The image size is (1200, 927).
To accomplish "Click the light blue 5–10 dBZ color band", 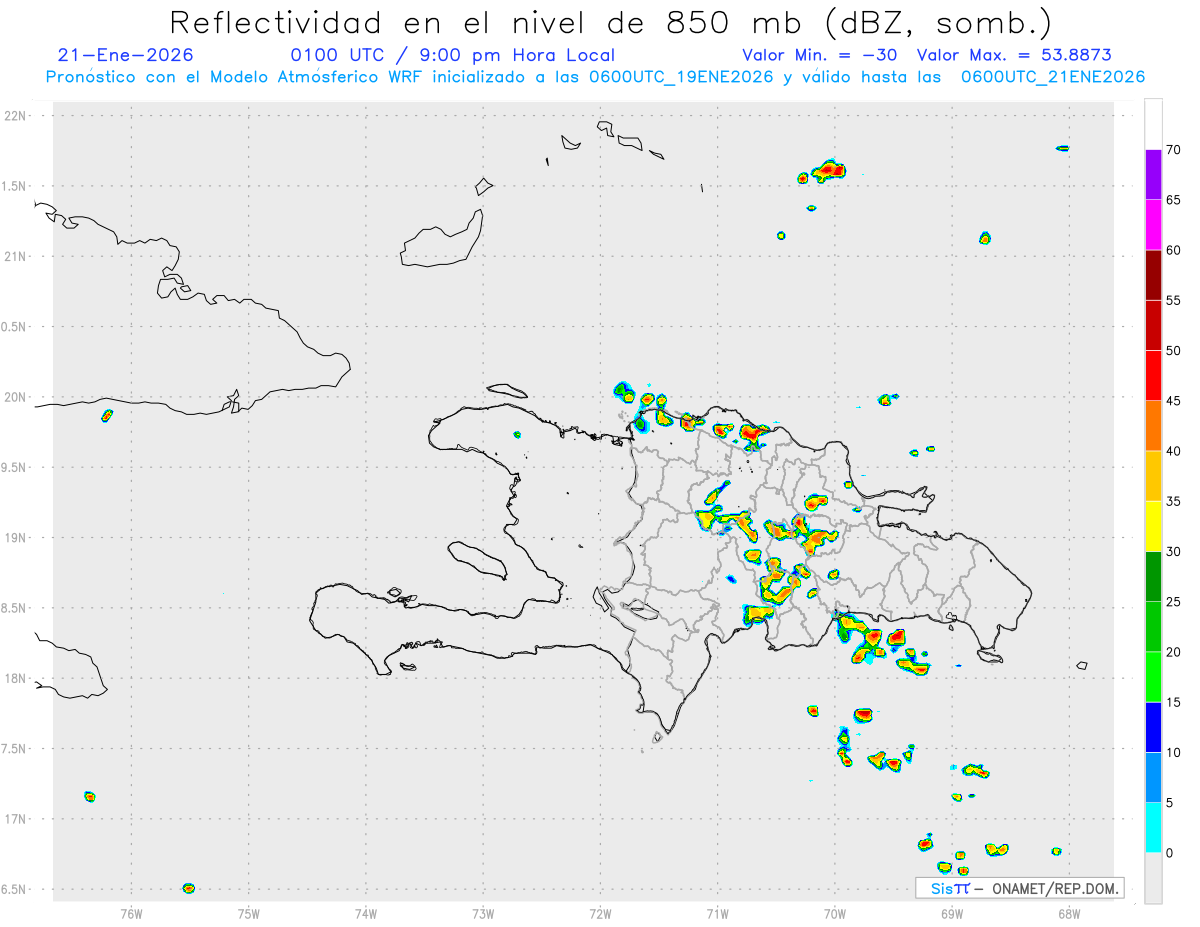I will tap(1153, 778).
